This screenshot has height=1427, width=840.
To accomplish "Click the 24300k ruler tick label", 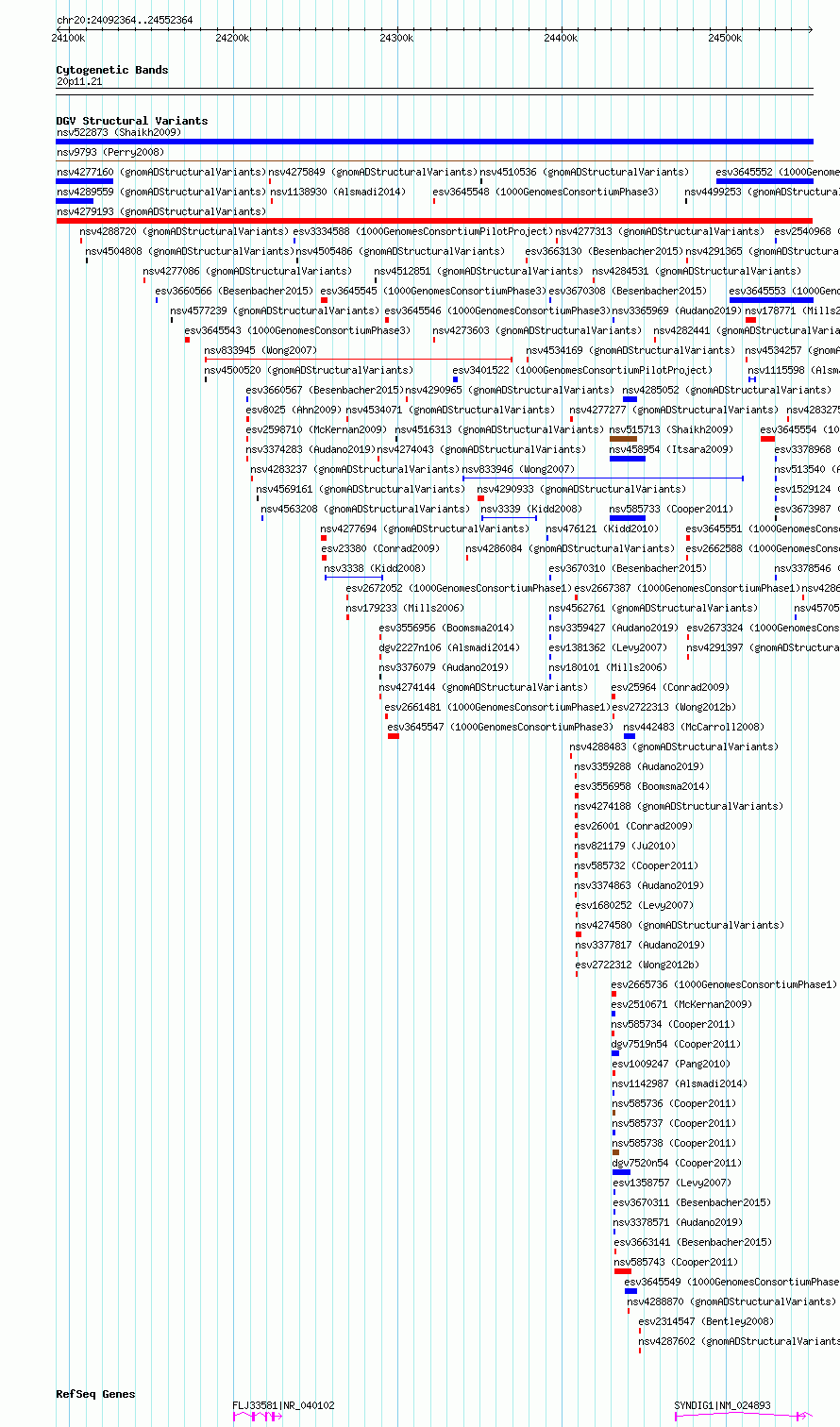I will coord(396,38).
